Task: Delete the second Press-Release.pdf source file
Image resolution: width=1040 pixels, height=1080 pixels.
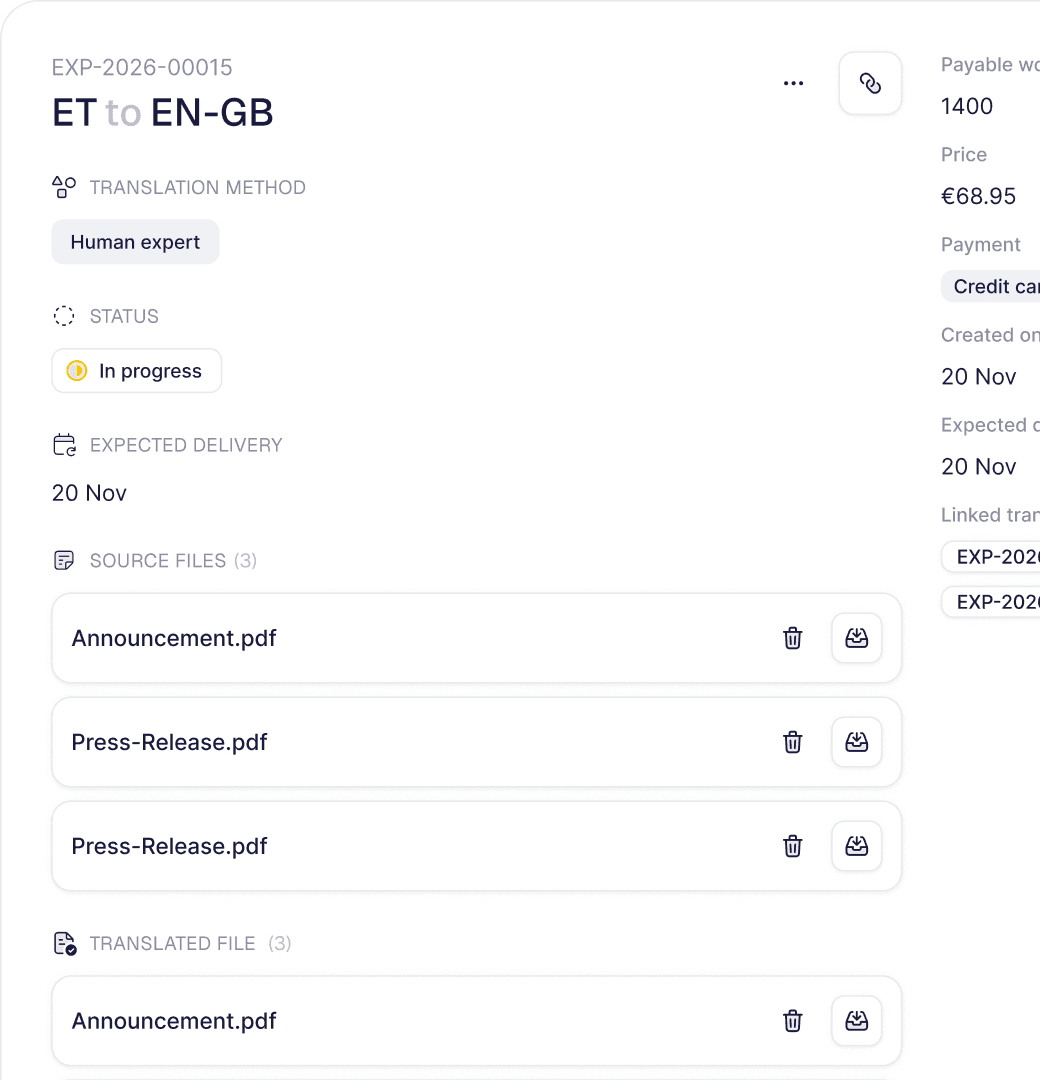Action: pyautogui.click(x=793, y=847)
